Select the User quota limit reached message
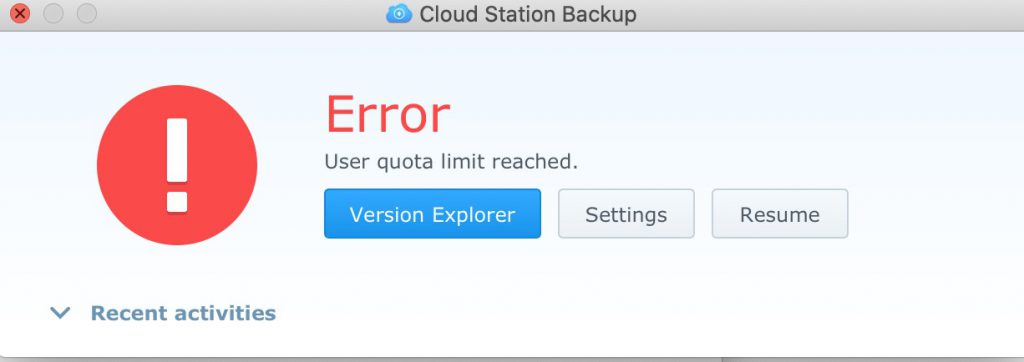The height and width of the screenshot is (362, 1024). (x=451, y=161)
